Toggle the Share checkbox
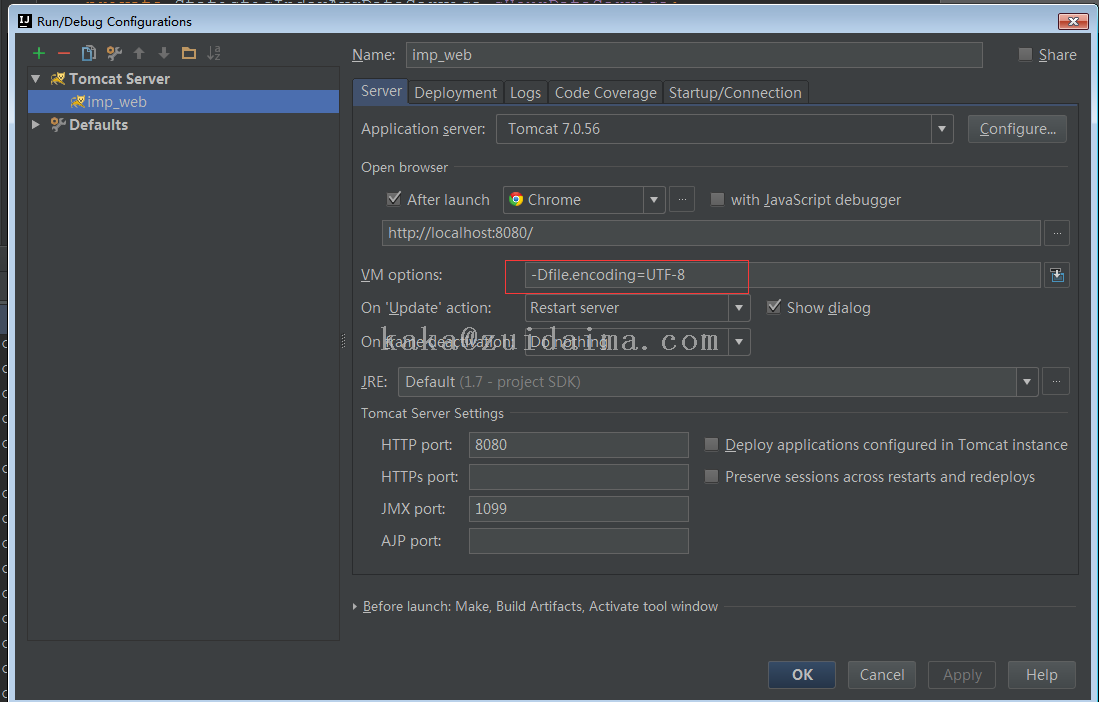1099x702 pixels. pyautogui.click(x=1025, y=55)
